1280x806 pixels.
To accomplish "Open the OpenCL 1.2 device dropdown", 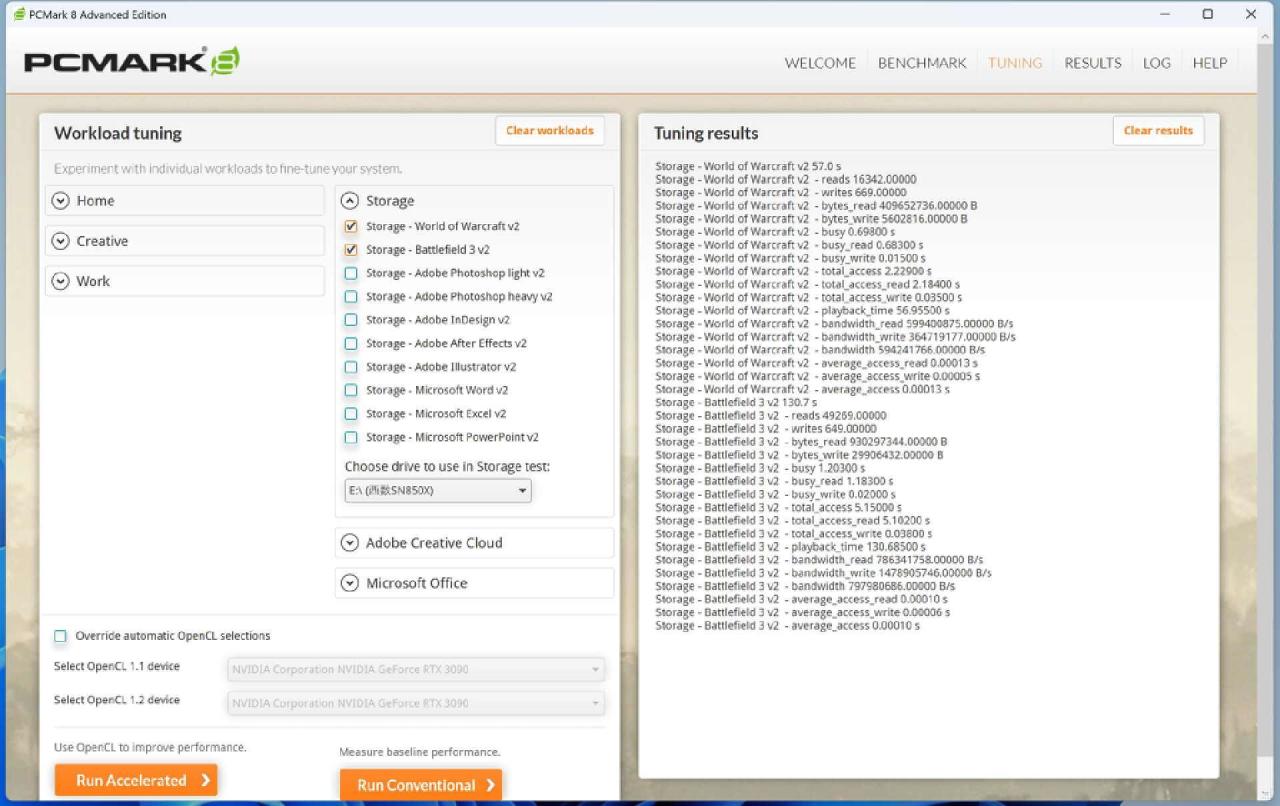I will point(416,703).
